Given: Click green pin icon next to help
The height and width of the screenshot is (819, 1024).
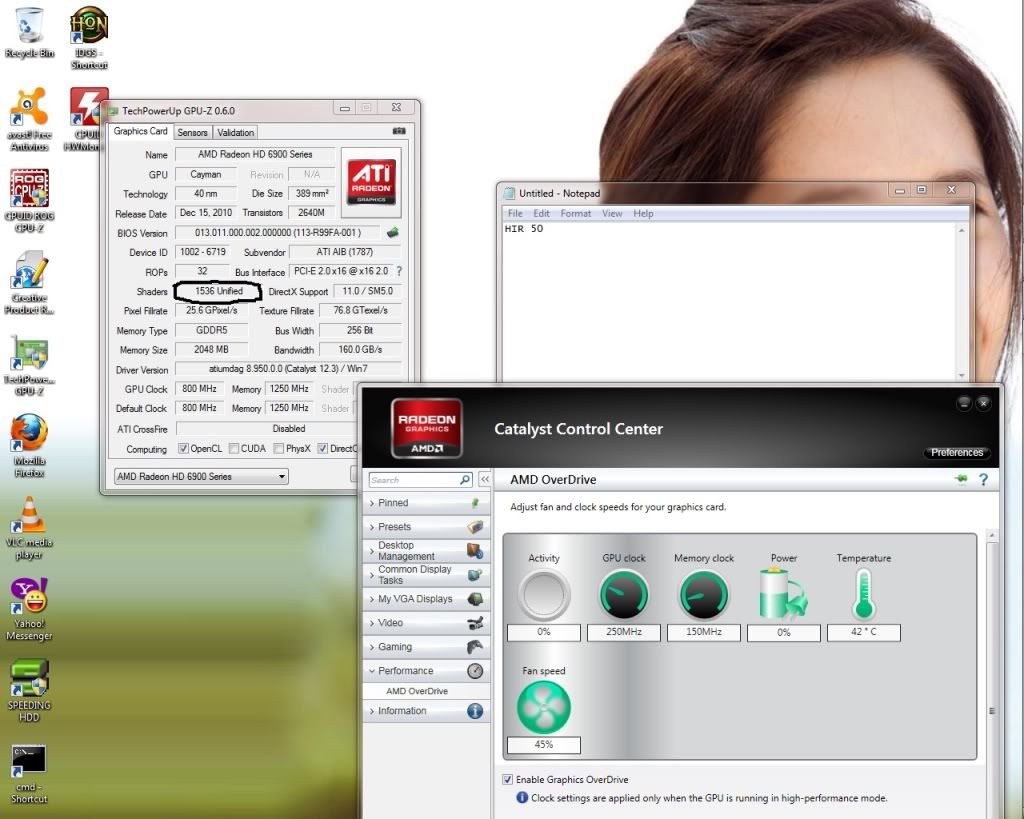Looking at the screenshot, I should coord(961,479).
